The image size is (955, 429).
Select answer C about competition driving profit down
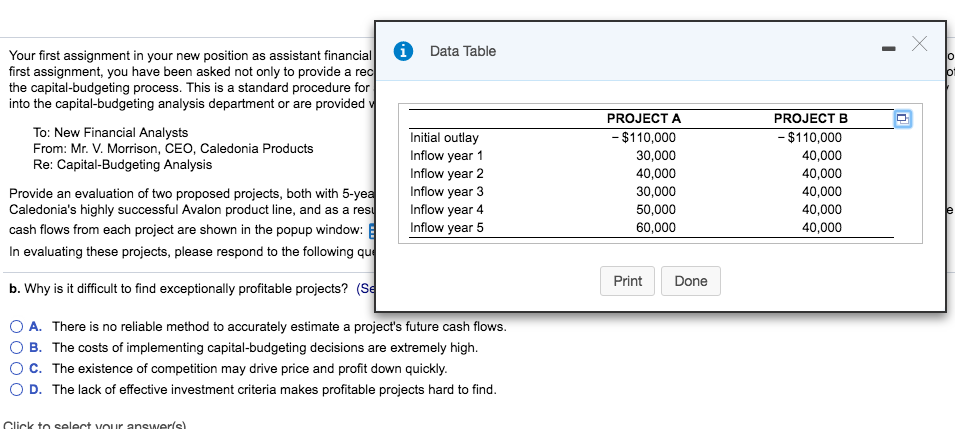(x=17, y=369)
